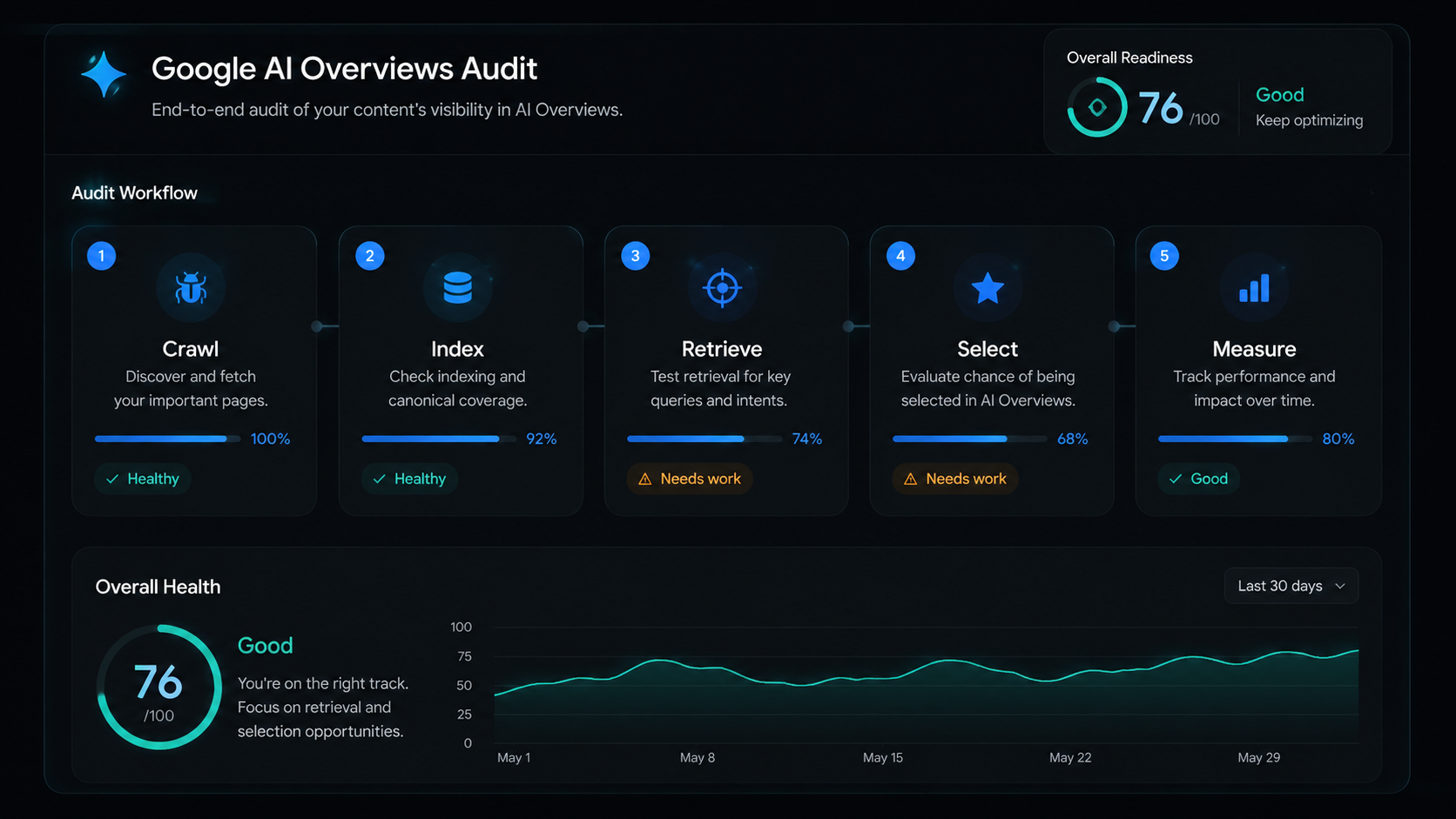The height and width of the screenshot is (819, 1456).
Task: Click step badge number 5
Action: coord(1164,256)
